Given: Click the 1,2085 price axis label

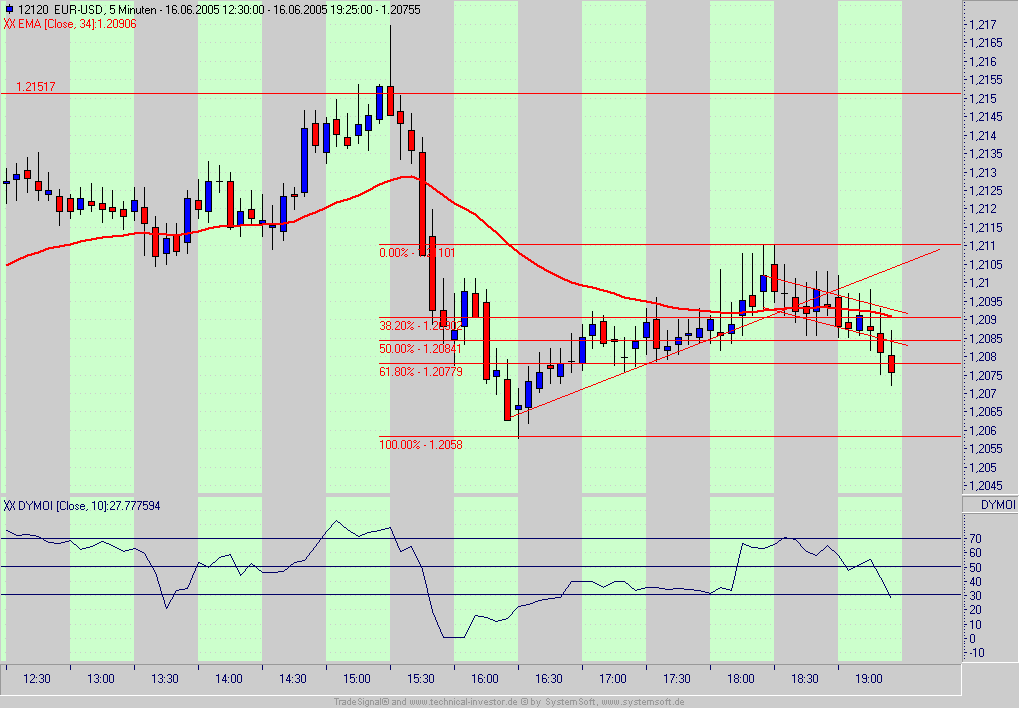Looking at the screenshot, I should [985, 339].
